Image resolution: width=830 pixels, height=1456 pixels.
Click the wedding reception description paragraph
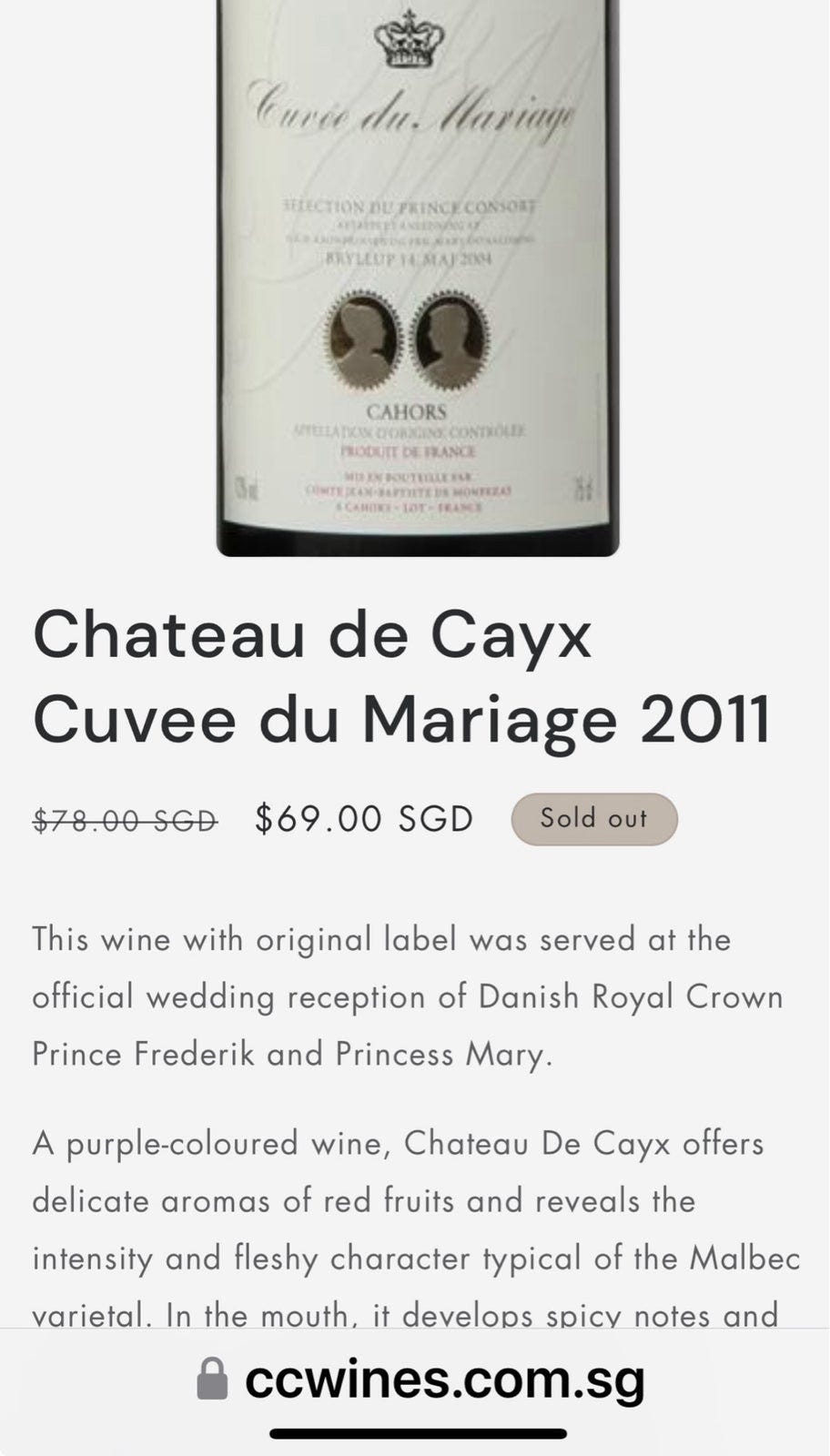pyautogui.click(x=408, y=996)
